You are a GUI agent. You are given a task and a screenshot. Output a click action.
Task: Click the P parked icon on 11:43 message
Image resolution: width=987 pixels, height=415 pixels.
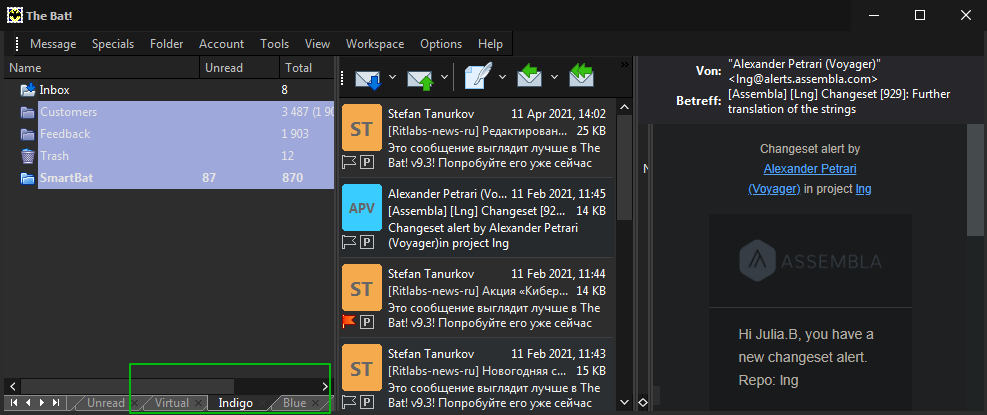(367, 401)
